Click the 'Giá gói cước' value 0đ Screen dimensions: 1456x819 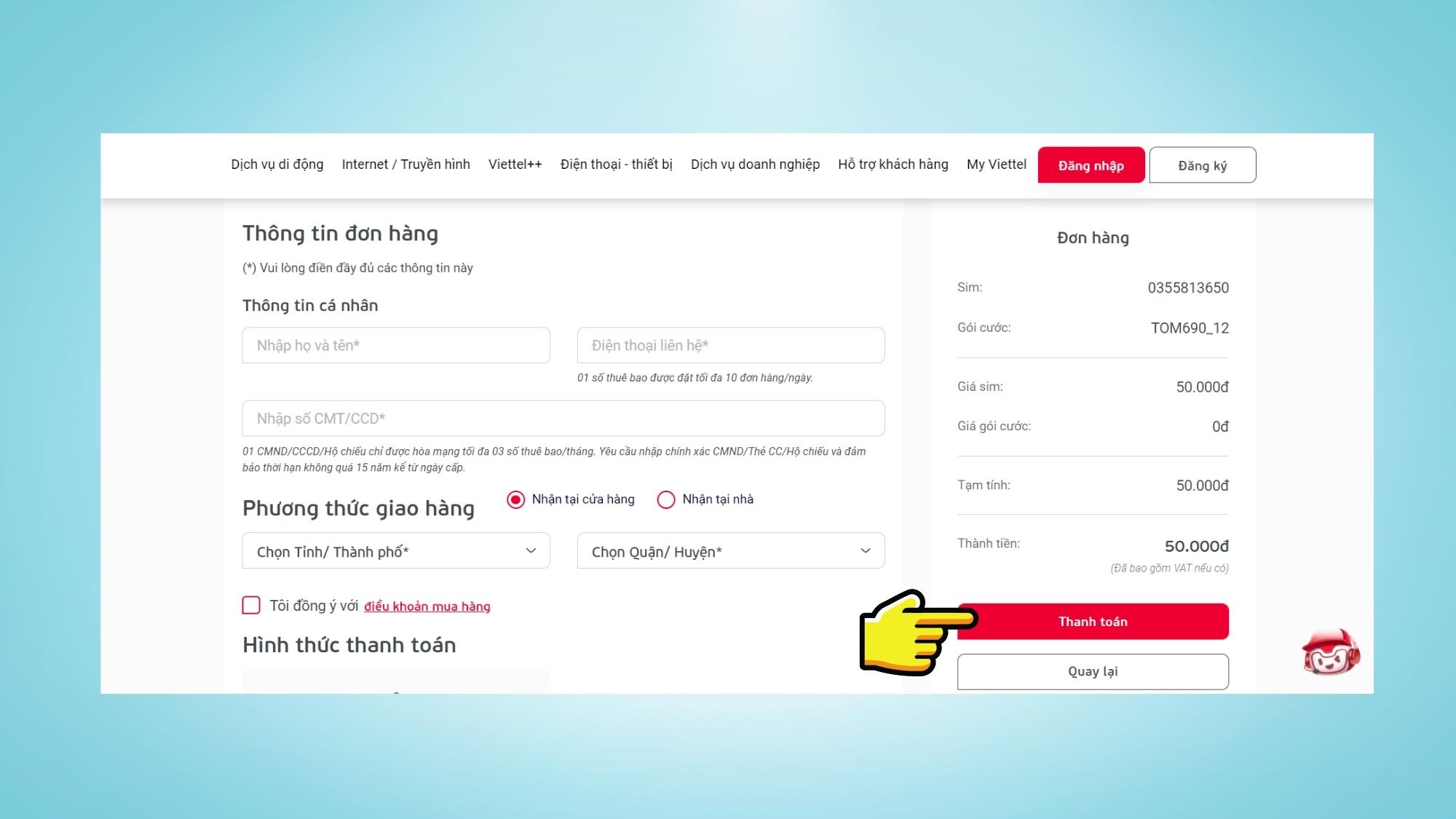1220,427
